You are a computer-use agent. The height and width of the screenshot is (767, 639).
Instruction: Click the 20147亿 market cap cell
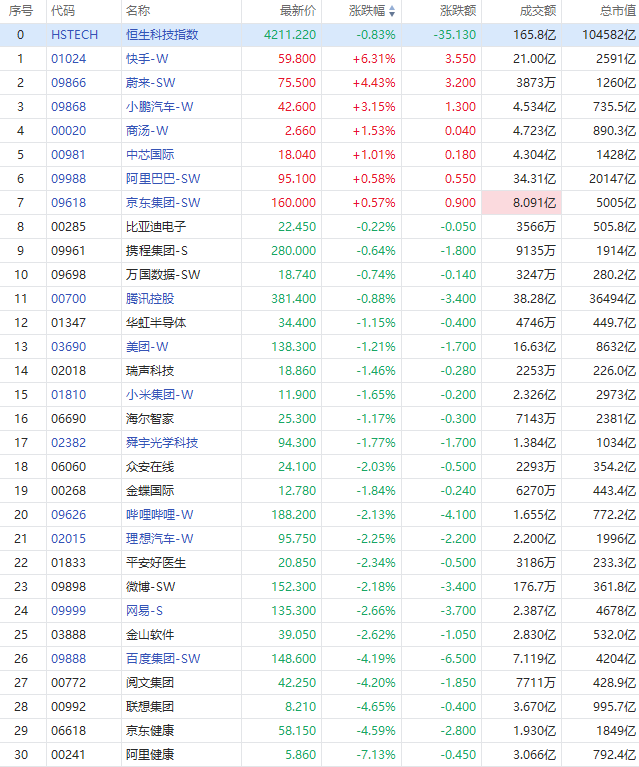coord(613,179)
